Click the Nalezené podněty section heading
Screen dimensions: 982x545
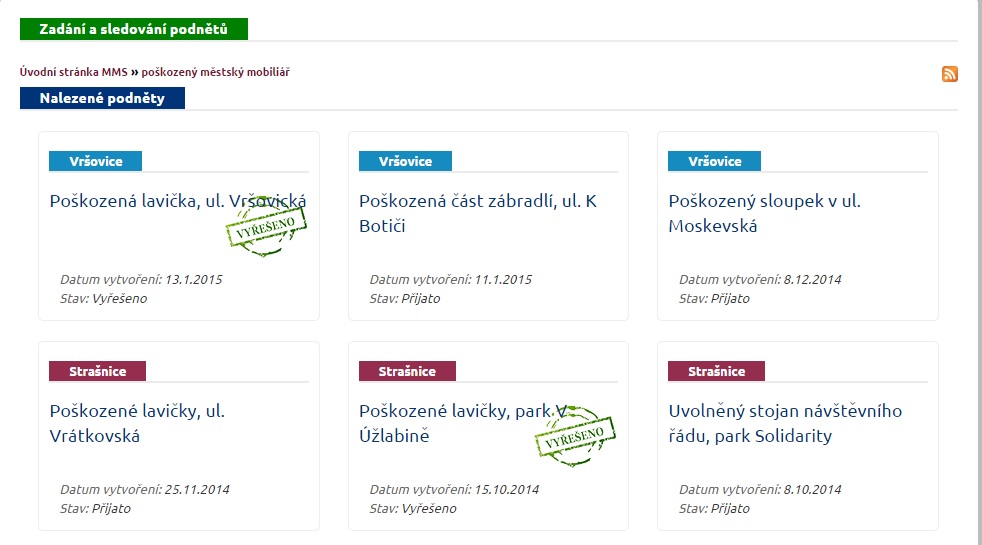(x=102, y=98)
